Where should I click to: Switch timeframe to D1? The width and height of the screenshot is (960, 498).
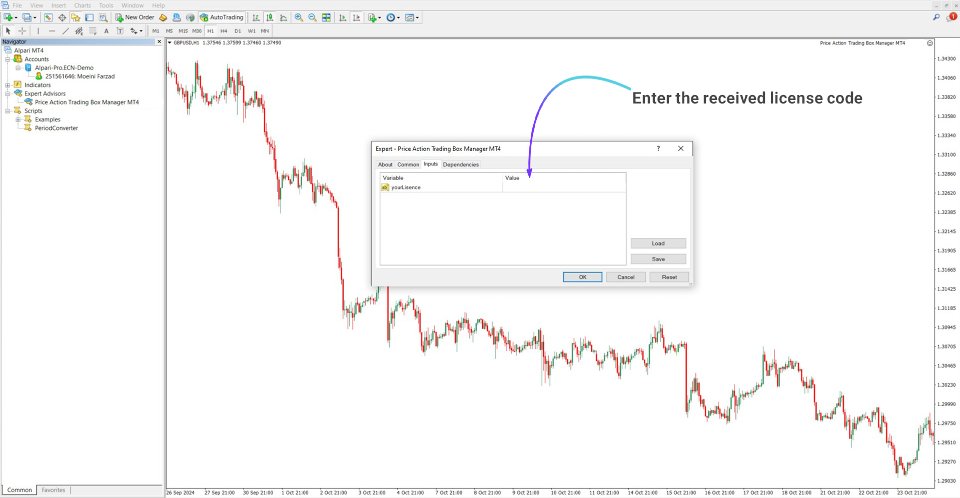tap(238, 31)
